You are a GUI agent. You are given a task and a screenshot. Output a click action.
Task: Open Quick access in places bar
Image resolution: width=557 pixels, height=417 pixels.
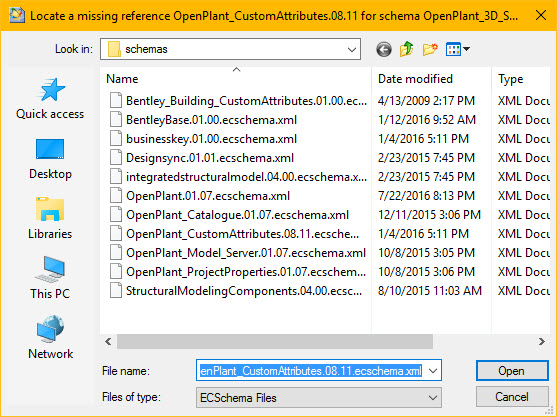(x=50, y=99)
